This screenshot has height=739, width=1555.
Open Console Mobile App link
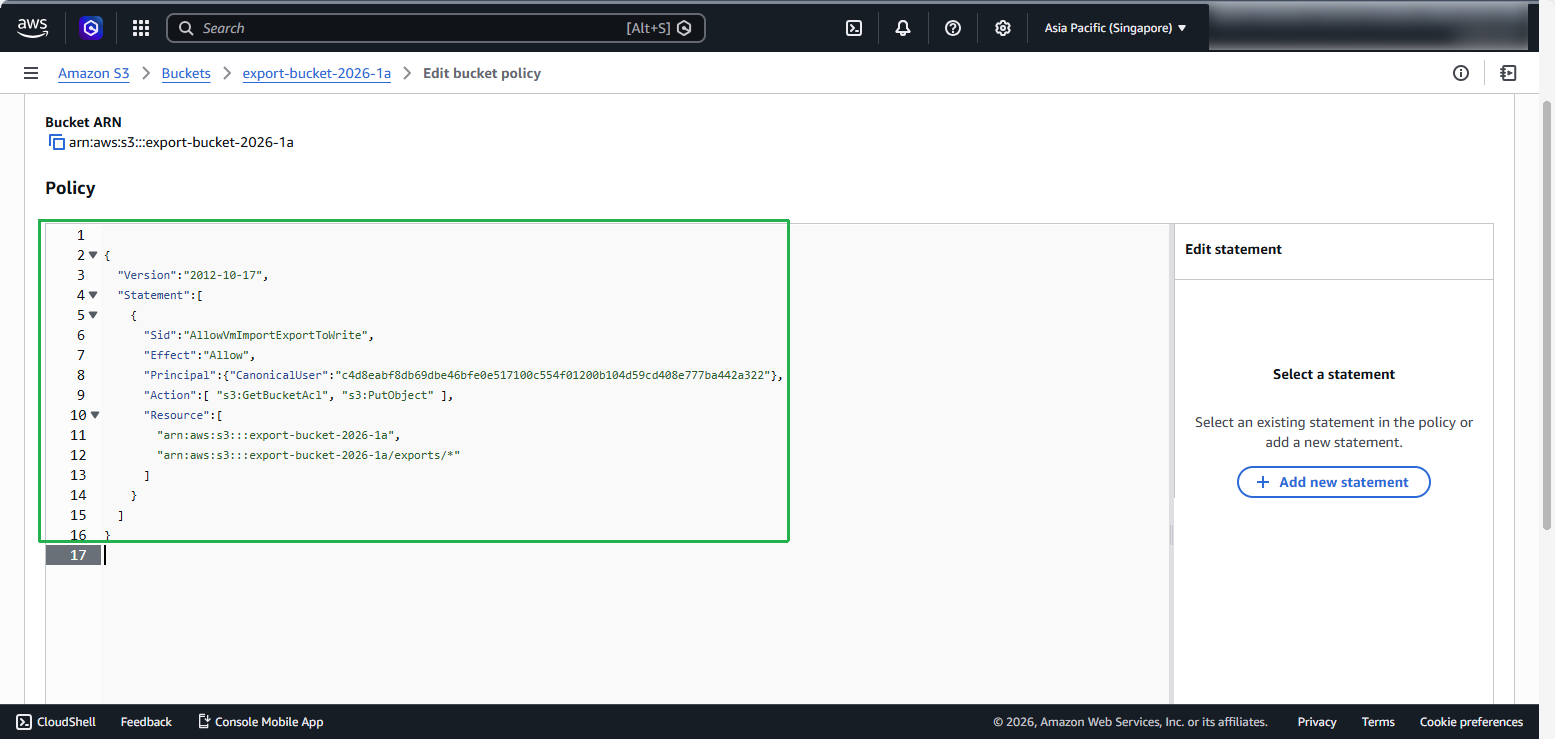(x=269, y=722)
